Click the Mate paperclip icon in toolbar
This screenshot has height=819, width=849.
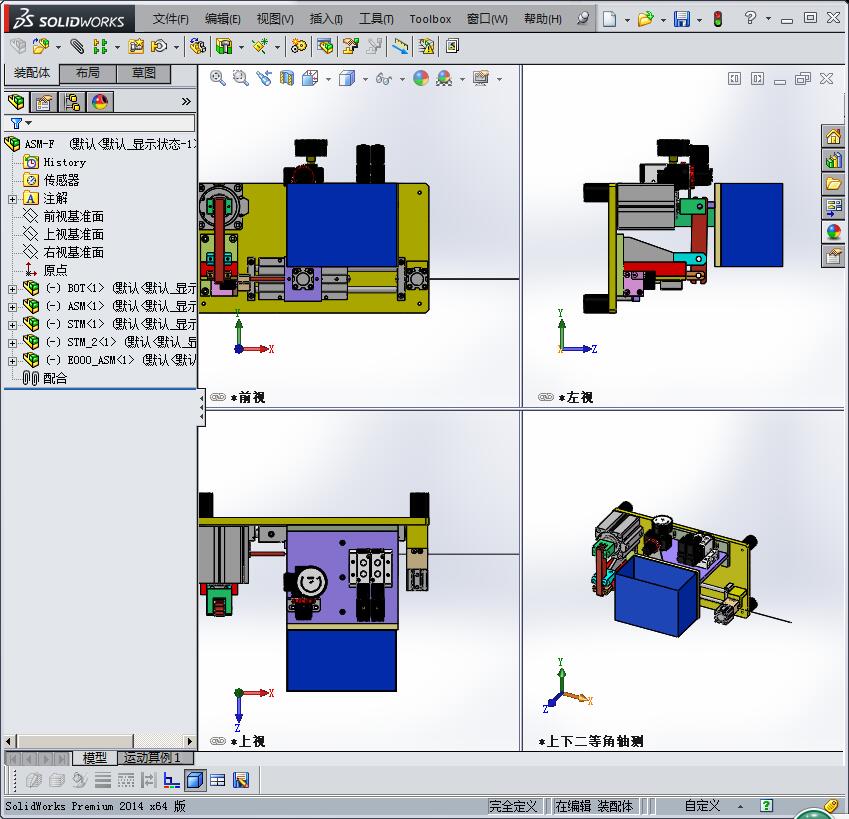tap(77, 47)
